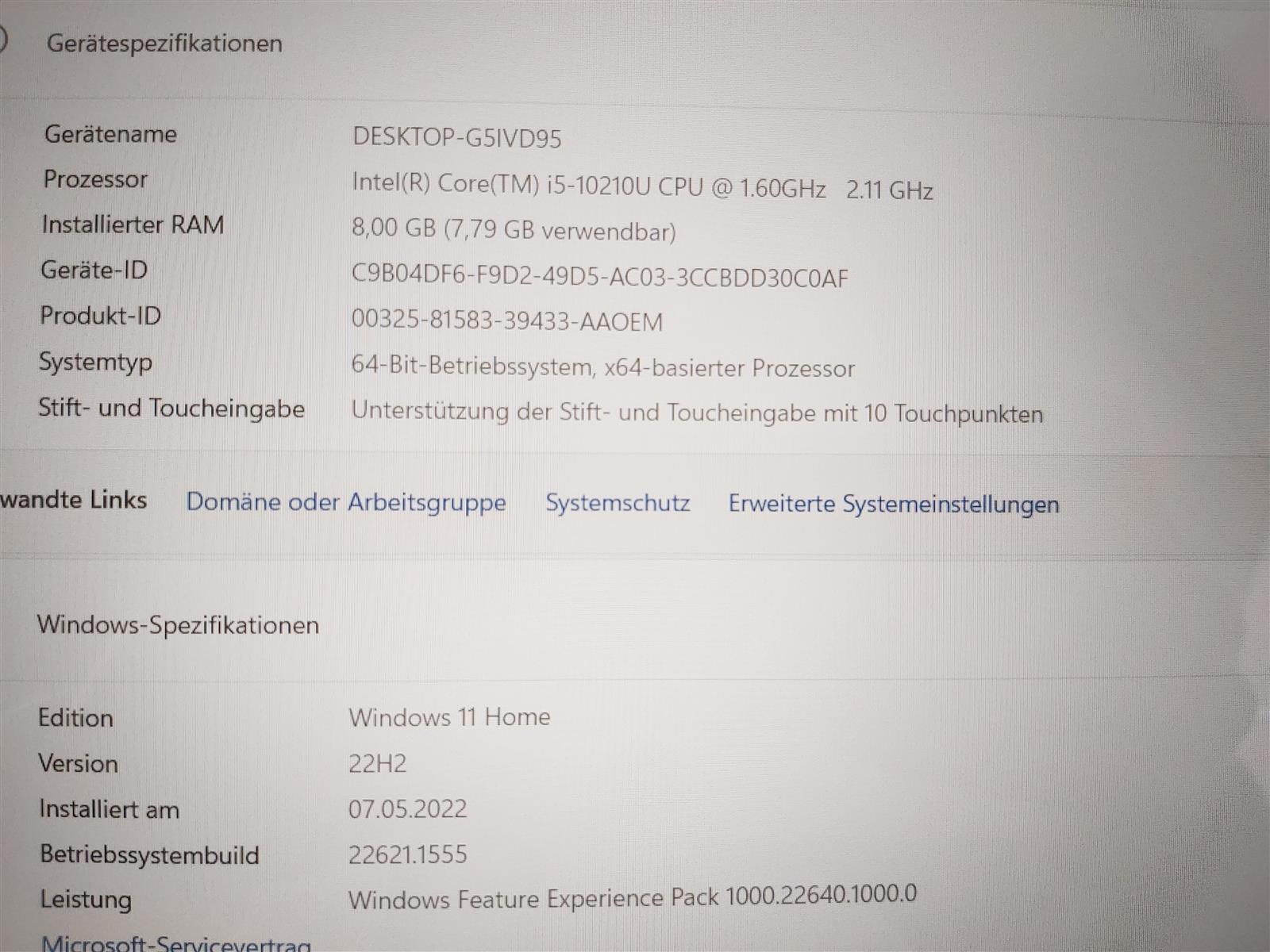Viewport: 1270px width, 952px height.
Task: Click the Edition value Windows 11 Home
Action: tap(448, 717)
